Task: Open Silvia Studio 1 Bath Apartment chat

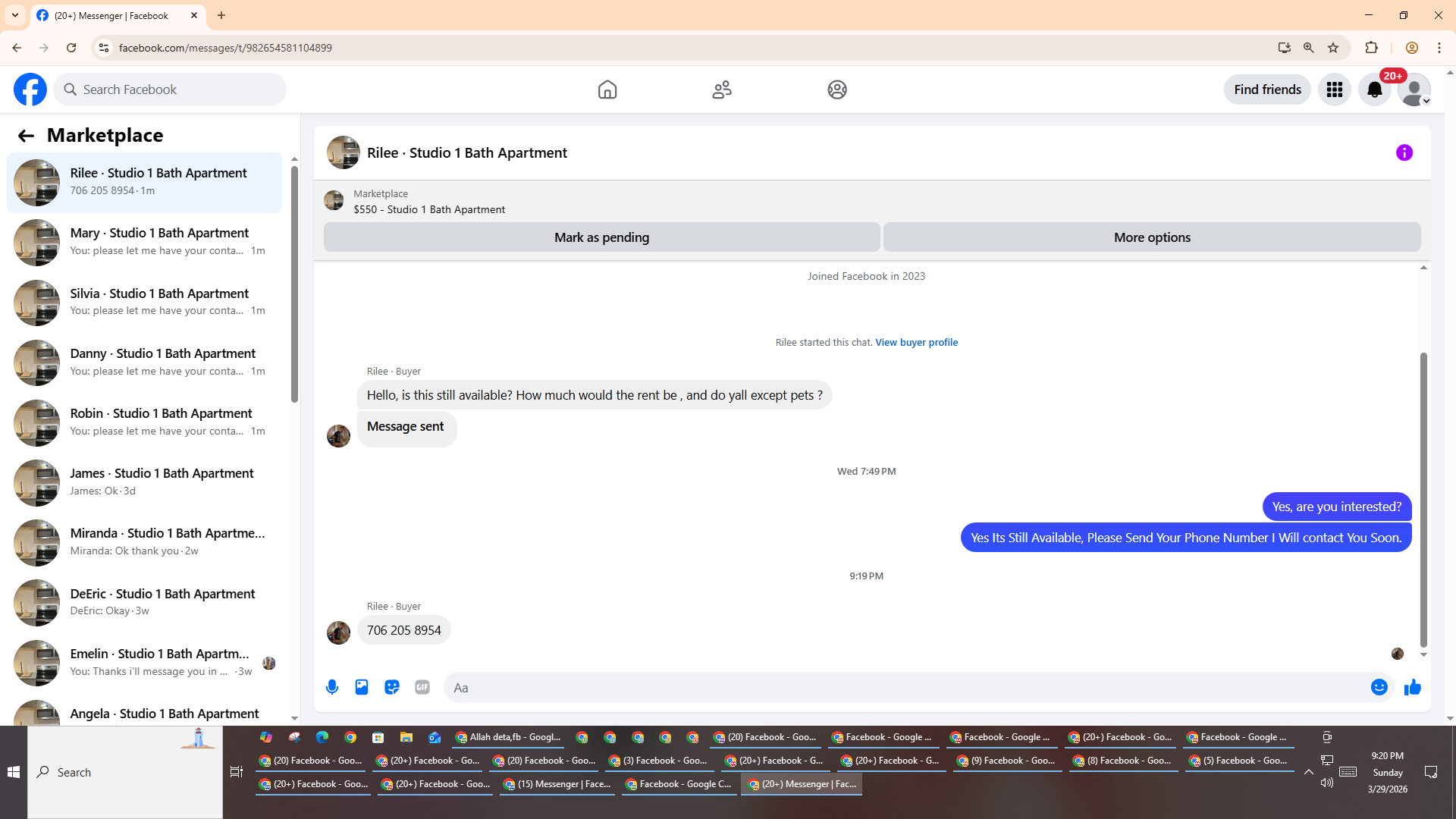Action: (144, 303)
